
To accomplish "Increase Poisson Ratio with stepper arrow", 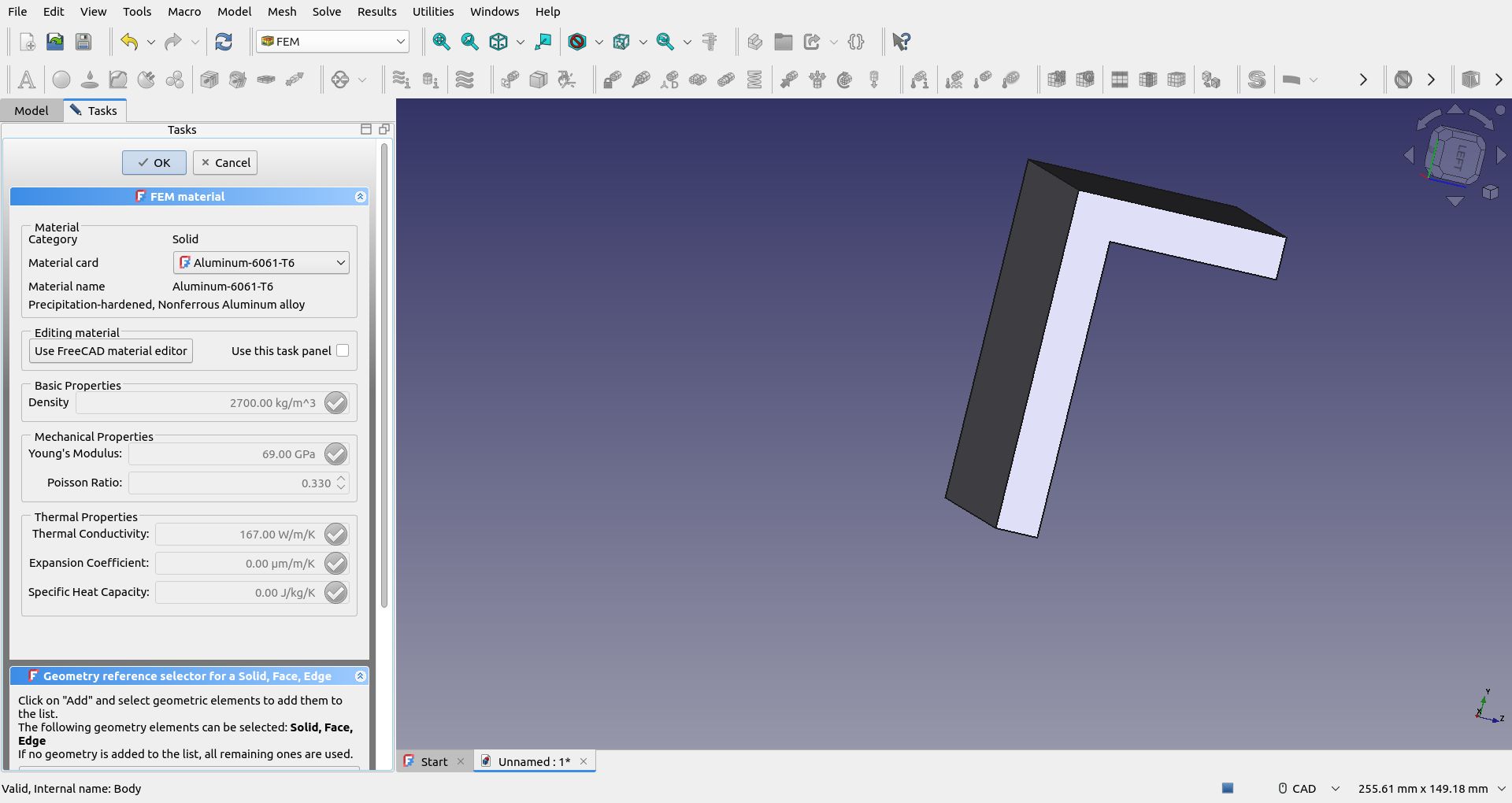I will pyautogui.click(x=341, y=478).
